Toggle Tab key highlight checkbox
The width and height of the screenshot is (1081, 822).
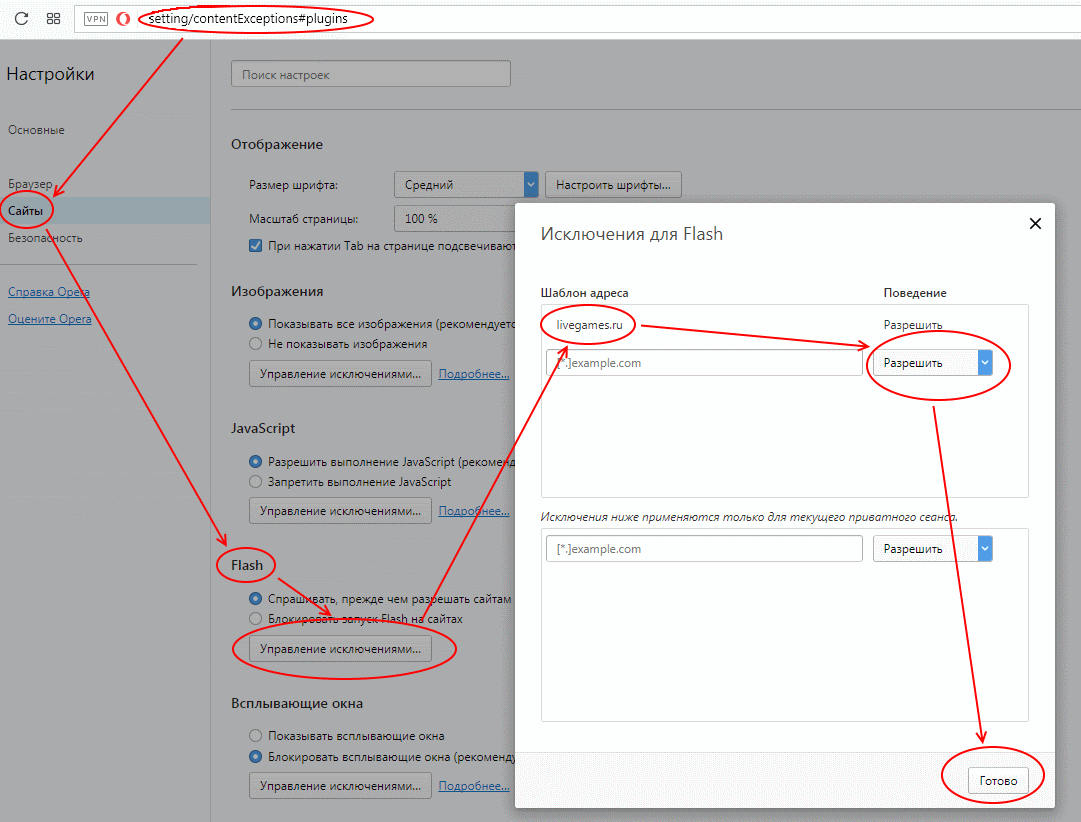255,246
